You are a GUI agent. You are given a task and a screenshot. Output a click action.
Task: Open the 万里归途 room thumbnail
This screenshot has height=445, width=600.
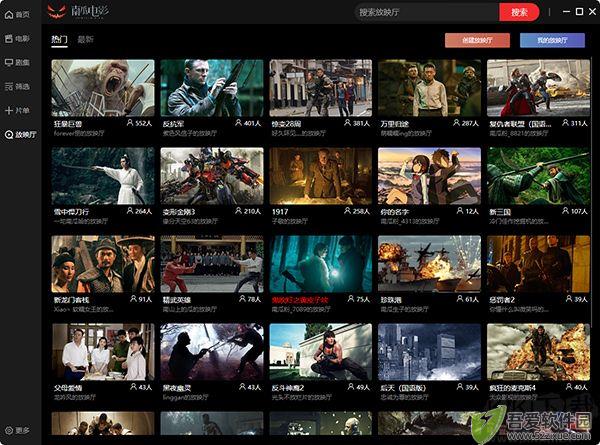click(429, 88)
